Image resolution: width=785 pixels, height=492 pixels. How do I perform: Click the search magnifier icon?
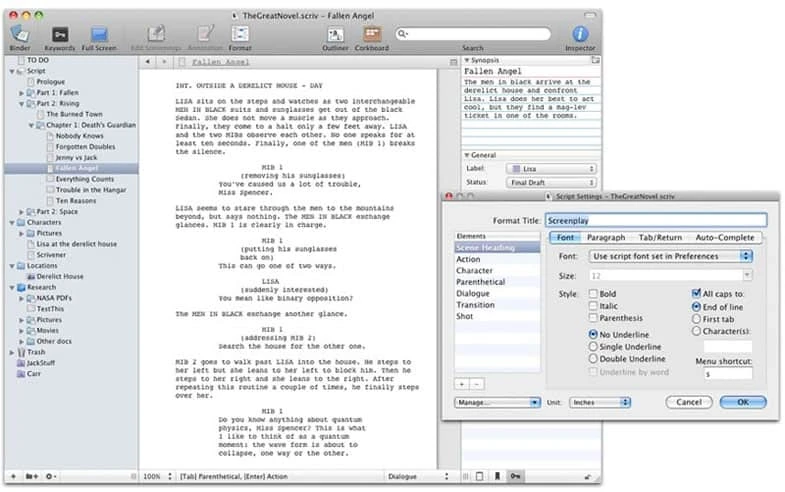(x=402, y=34)
